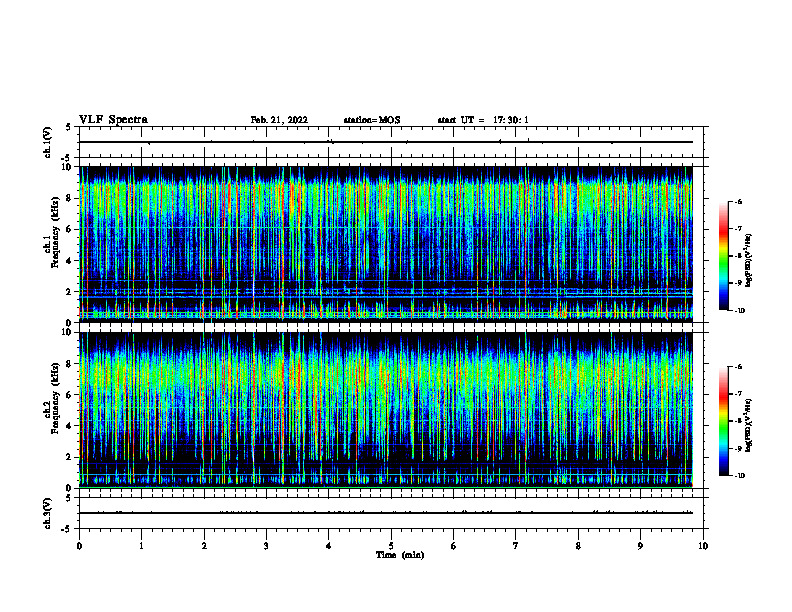
Task: Click the ch.2 spectrogram color scale bar
Action: pyautogui.click(x=723, y=421)
